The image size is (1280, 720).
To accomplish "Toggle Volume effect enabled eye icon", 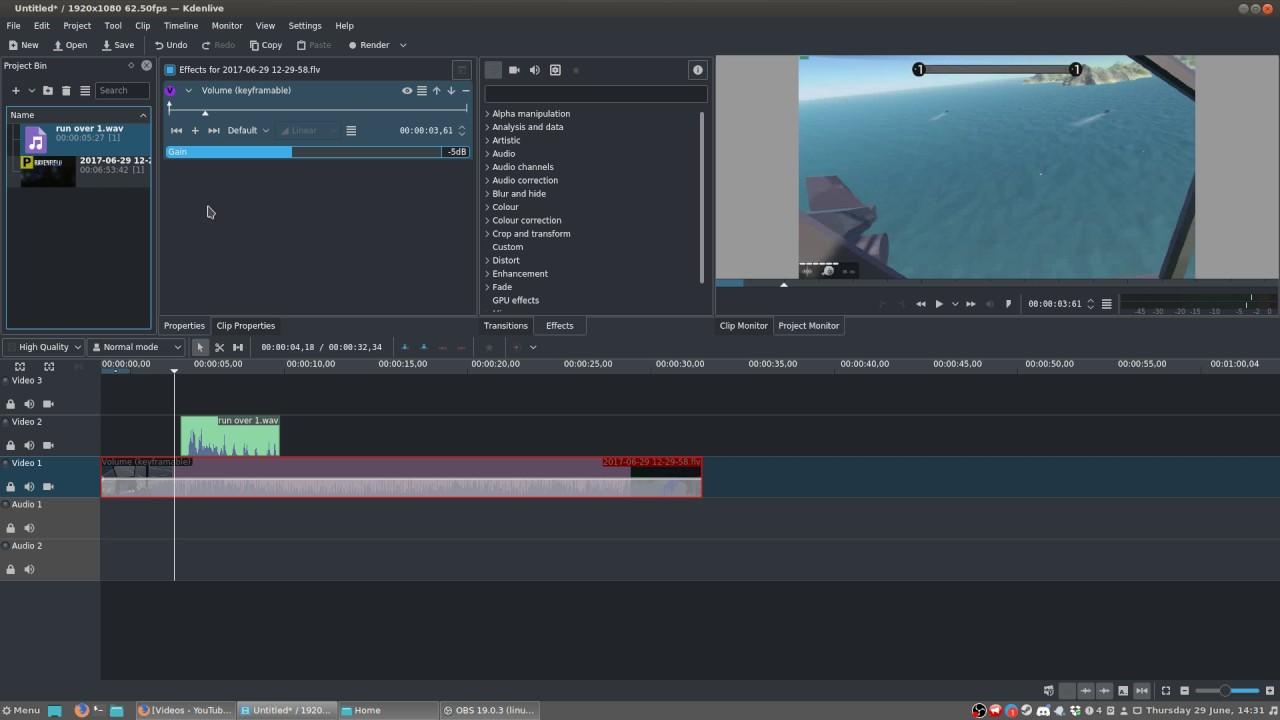I will click(x=407, y=90).
